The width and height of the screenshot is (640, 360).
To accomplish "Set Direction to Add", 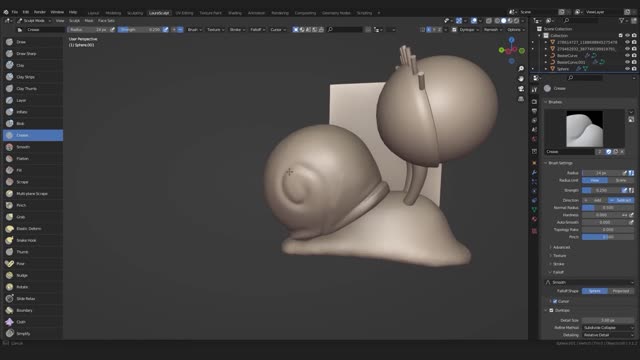I will pos(595,200).
